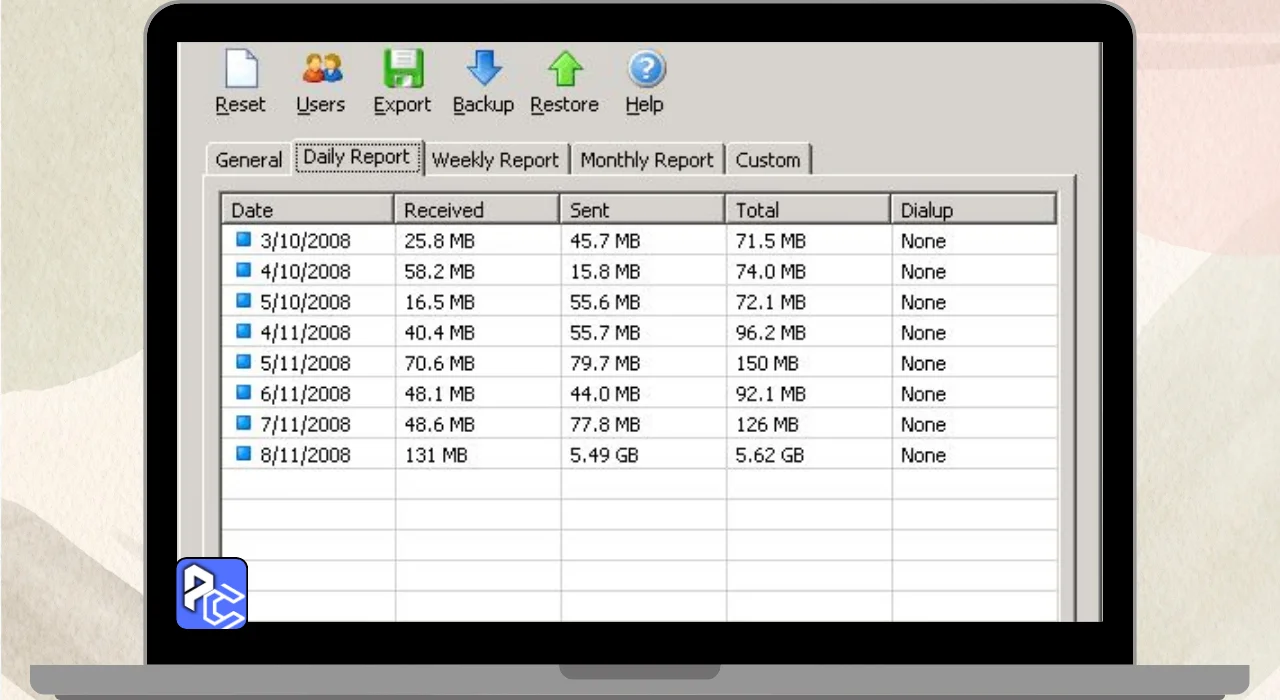Click the 131 MB received value
Screen dimensions: 1280x700
tap(435, 455)
